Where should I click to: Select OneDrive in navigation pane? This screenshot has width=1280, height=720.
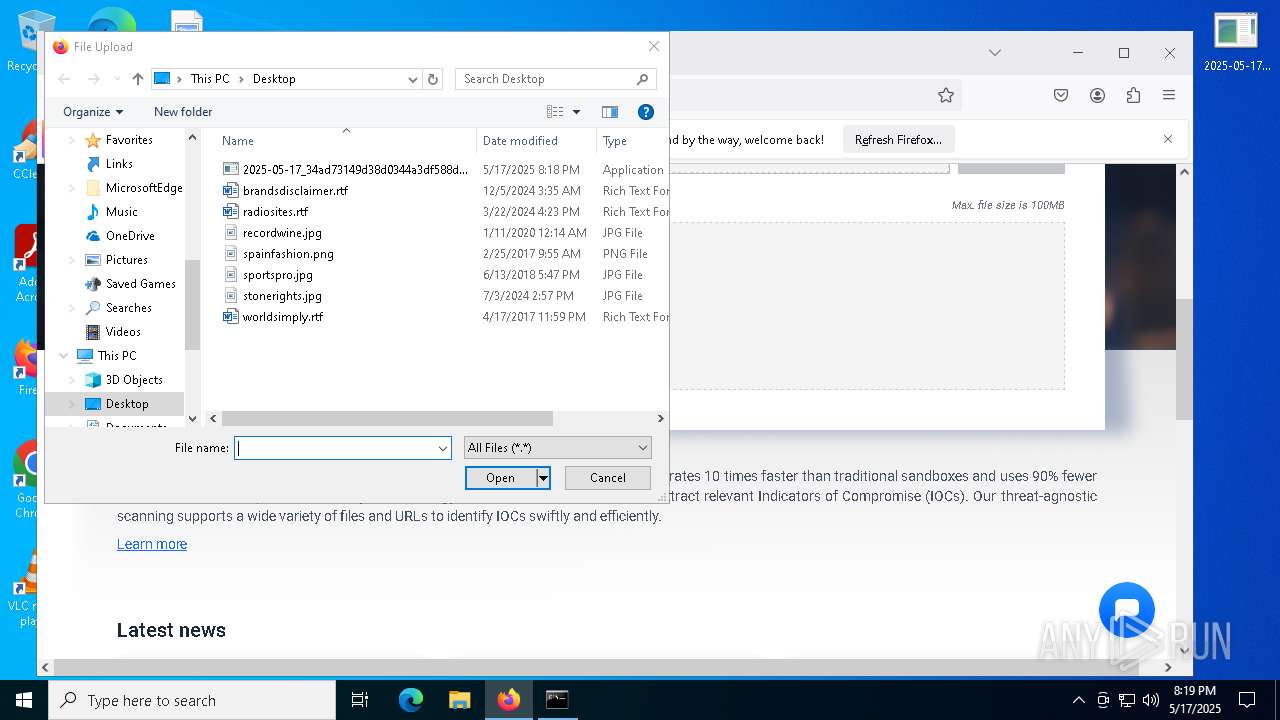tap(130, 236)
